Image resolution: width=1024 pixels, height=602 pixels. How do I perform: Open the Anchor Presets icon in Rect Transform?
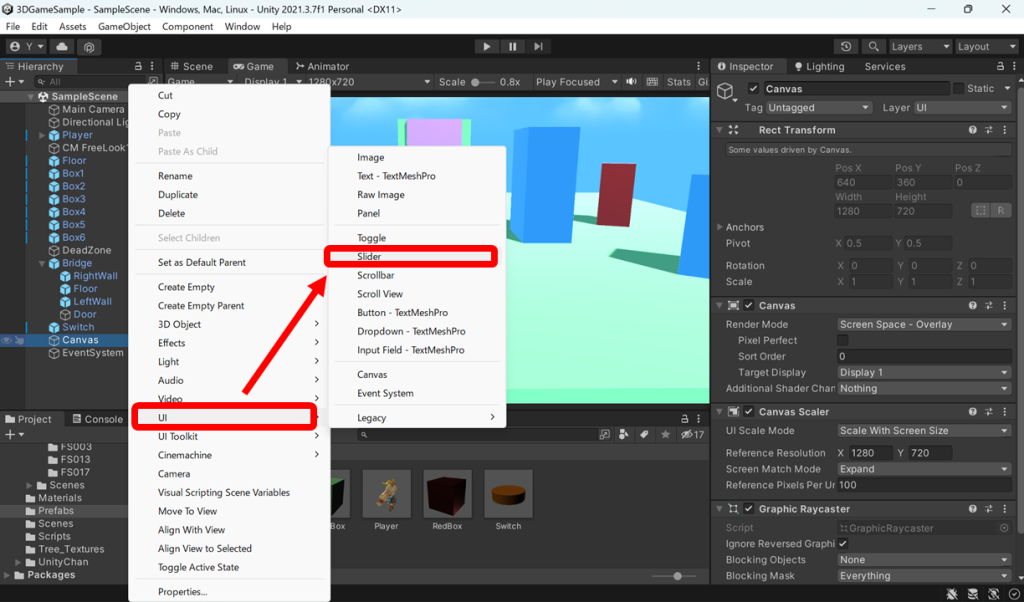(x=981, y=210)
